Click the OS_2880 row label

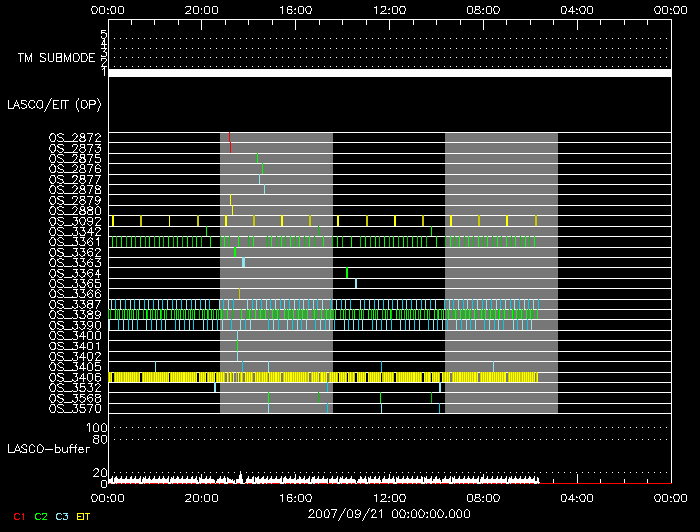coord(75,210)
